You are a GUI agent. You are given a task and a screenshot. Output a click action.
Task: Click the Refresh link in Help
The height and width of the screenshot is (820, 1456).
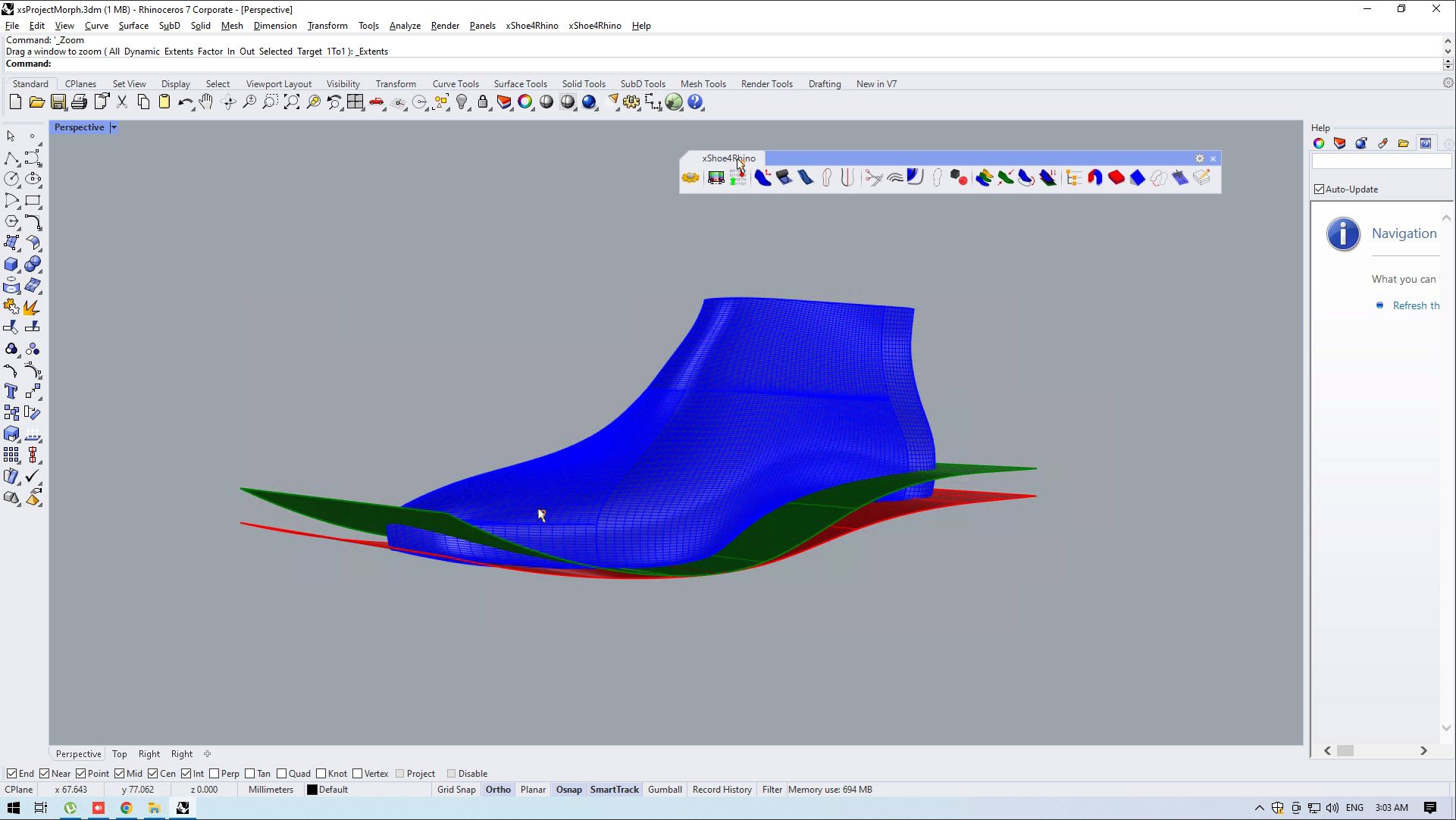point(1415,305)
